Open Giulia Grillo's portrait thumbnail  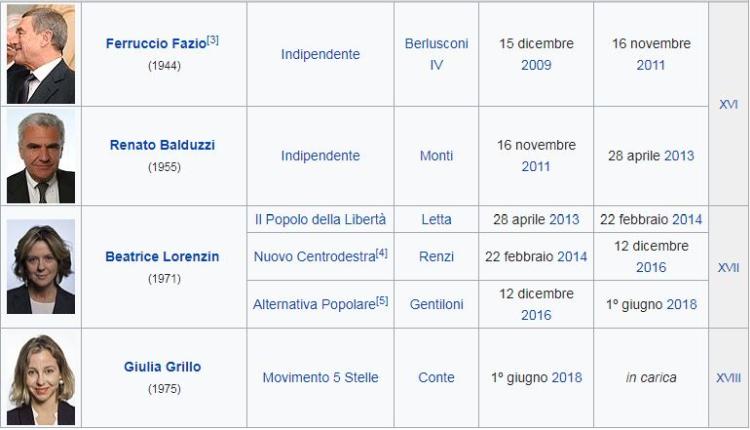[x=41, y=378]
